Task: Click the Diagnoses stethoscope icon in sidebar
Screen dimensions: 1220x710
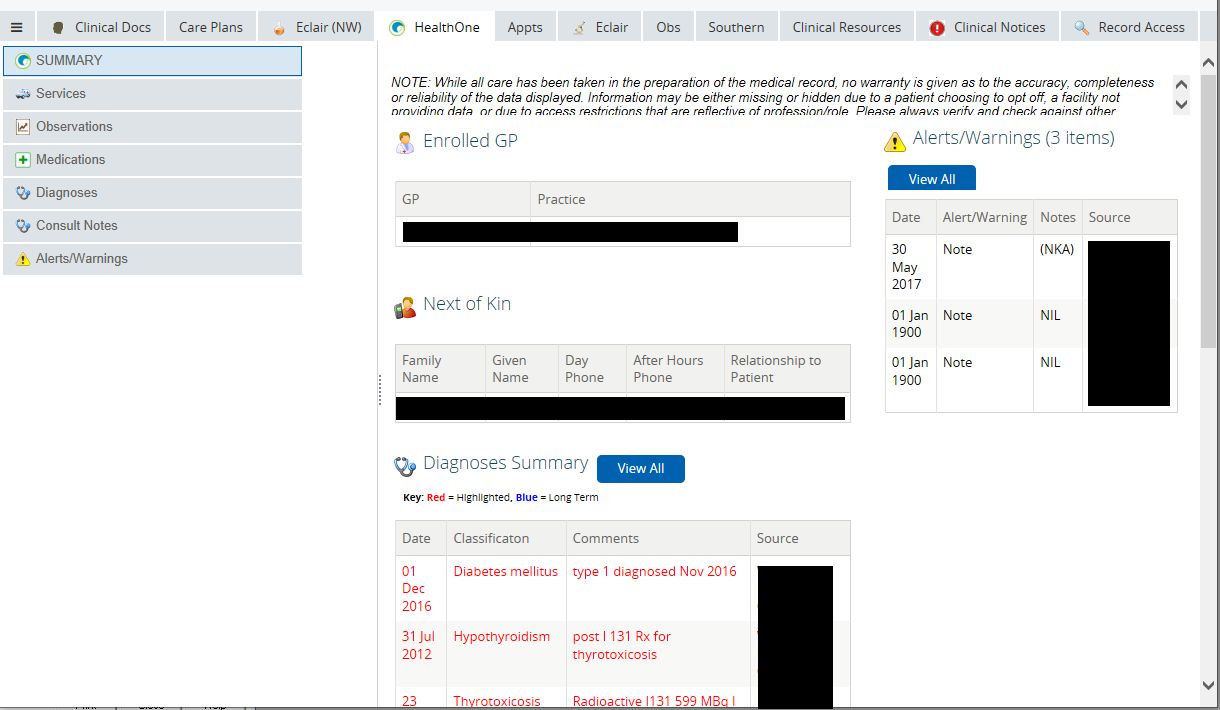Action: (x=22, y=193)
